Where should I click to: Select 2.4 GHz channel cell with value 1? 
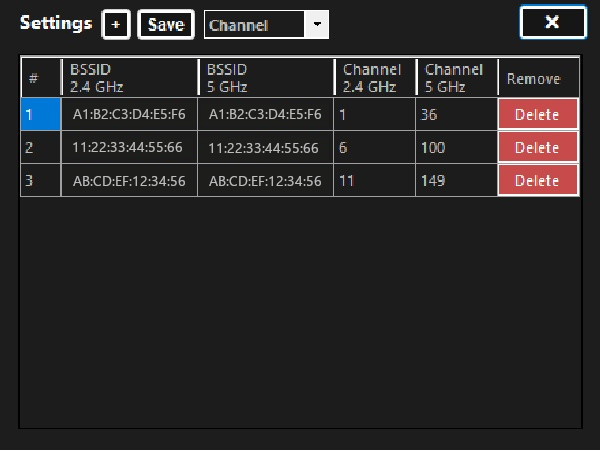click(375, 114)
